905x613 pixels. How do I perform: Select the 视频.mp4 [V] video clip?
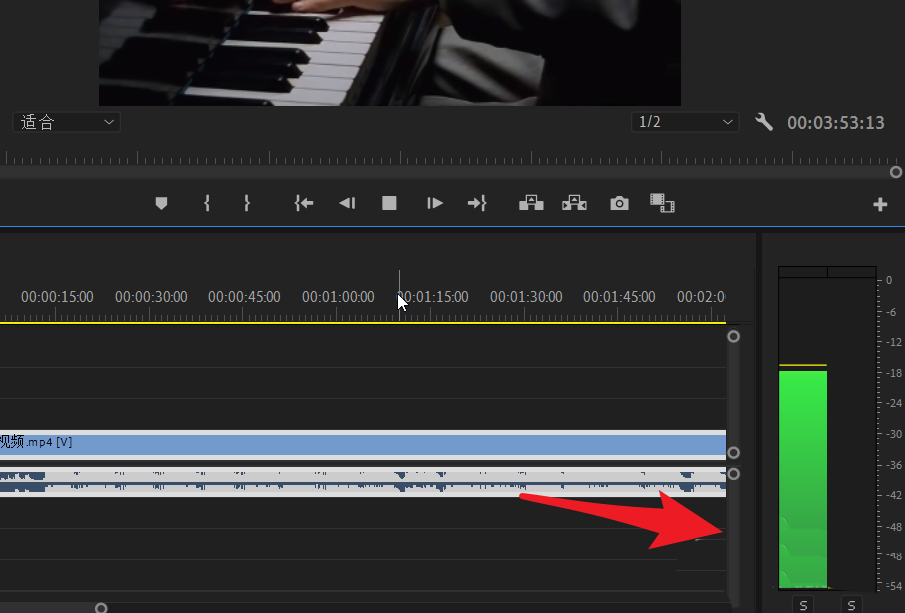click(363, 444)
